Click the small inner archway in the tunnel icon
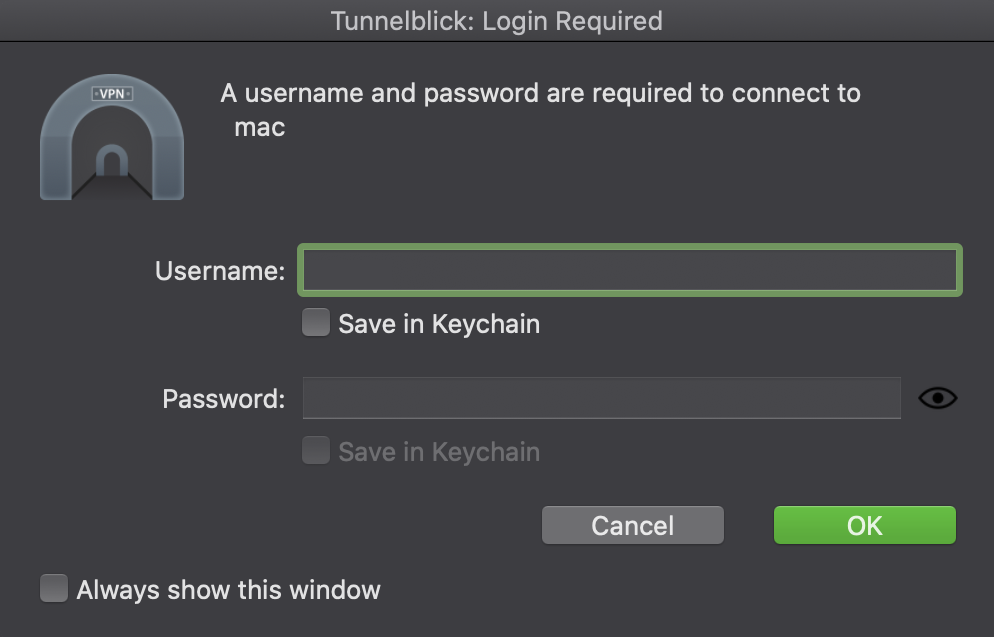 pyautogui.click(x=112, y=161)
